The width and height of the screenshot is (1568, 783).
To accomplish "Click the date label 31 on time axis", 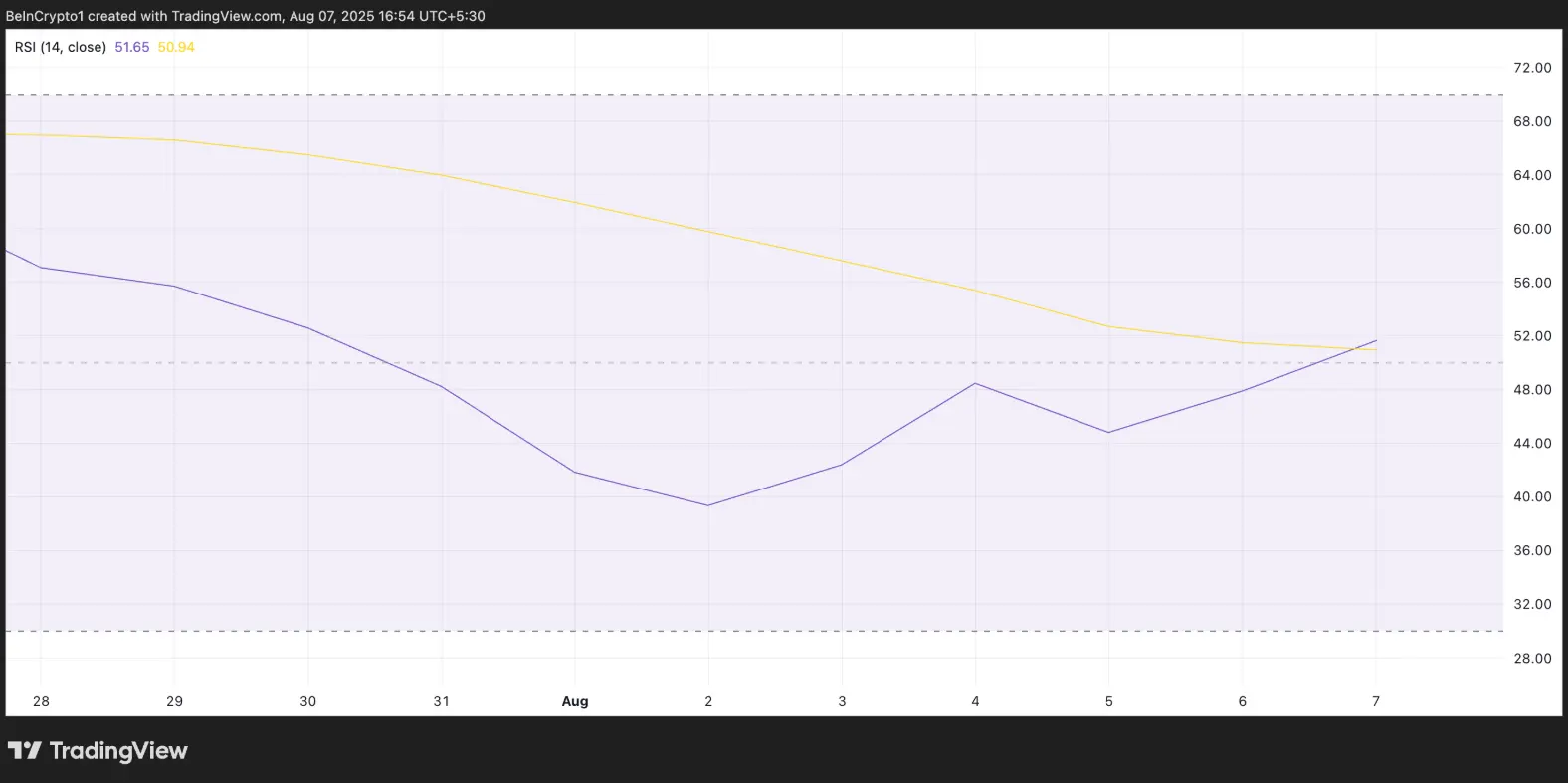I will (x=441, y=701).
